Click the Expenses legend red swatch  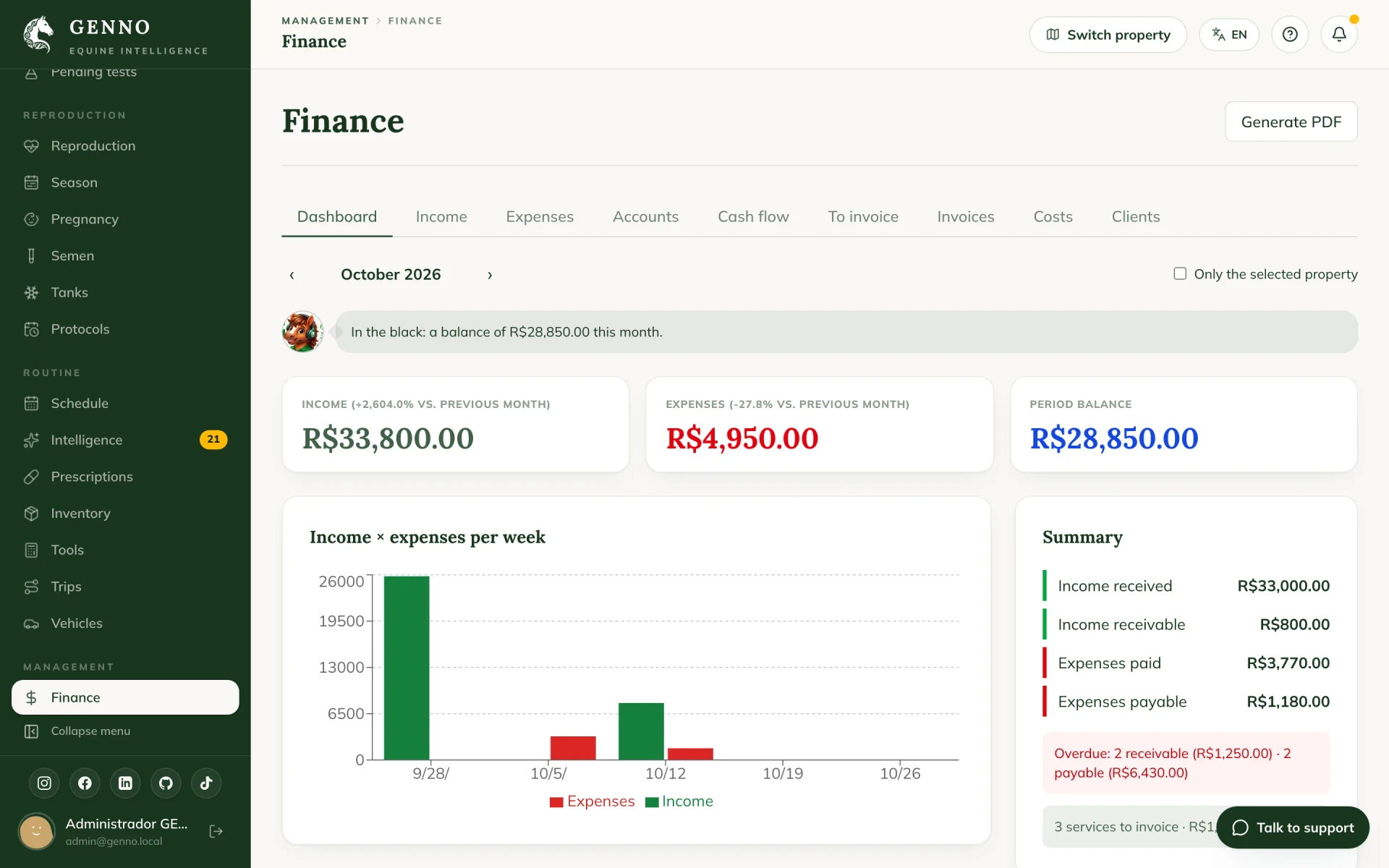click(556, 802)
